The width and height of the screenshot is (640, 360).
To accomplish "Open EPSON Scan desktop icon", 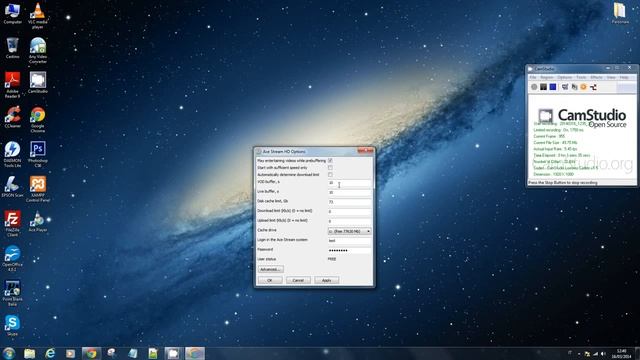I will 12,187.
